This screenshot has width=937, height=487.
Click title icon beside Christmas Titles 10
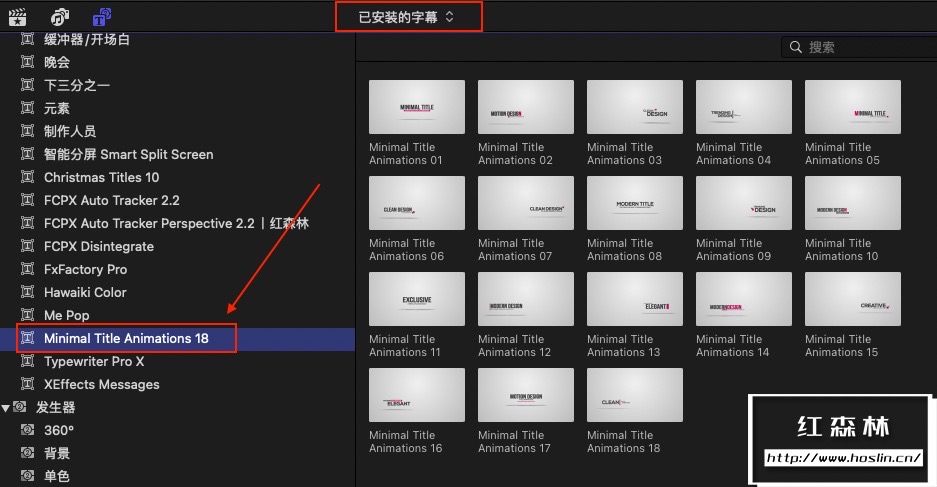click(27, 177)
